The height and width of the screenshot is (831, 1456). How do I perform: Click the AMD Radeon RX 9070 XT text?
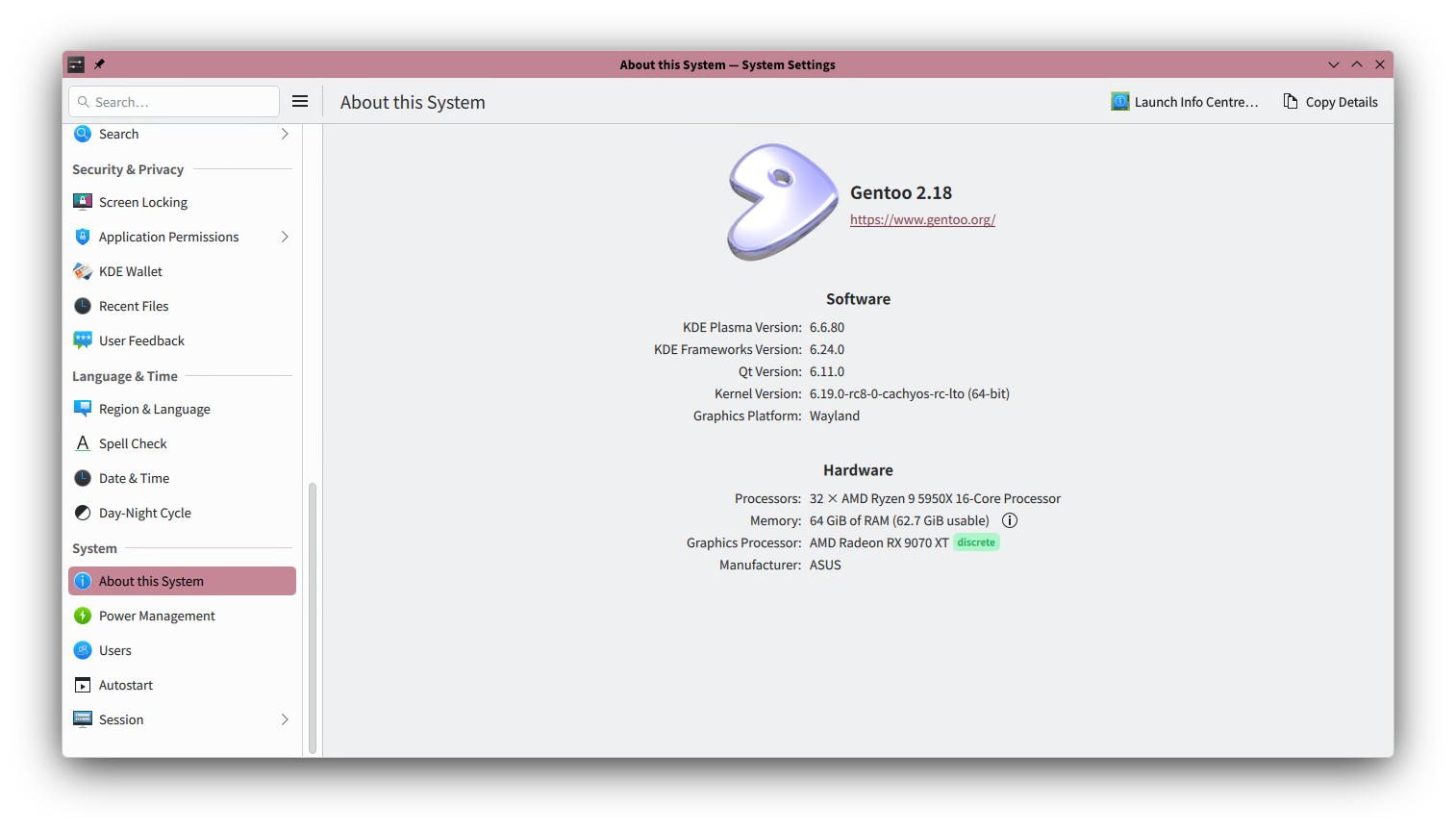click(879, 542)
